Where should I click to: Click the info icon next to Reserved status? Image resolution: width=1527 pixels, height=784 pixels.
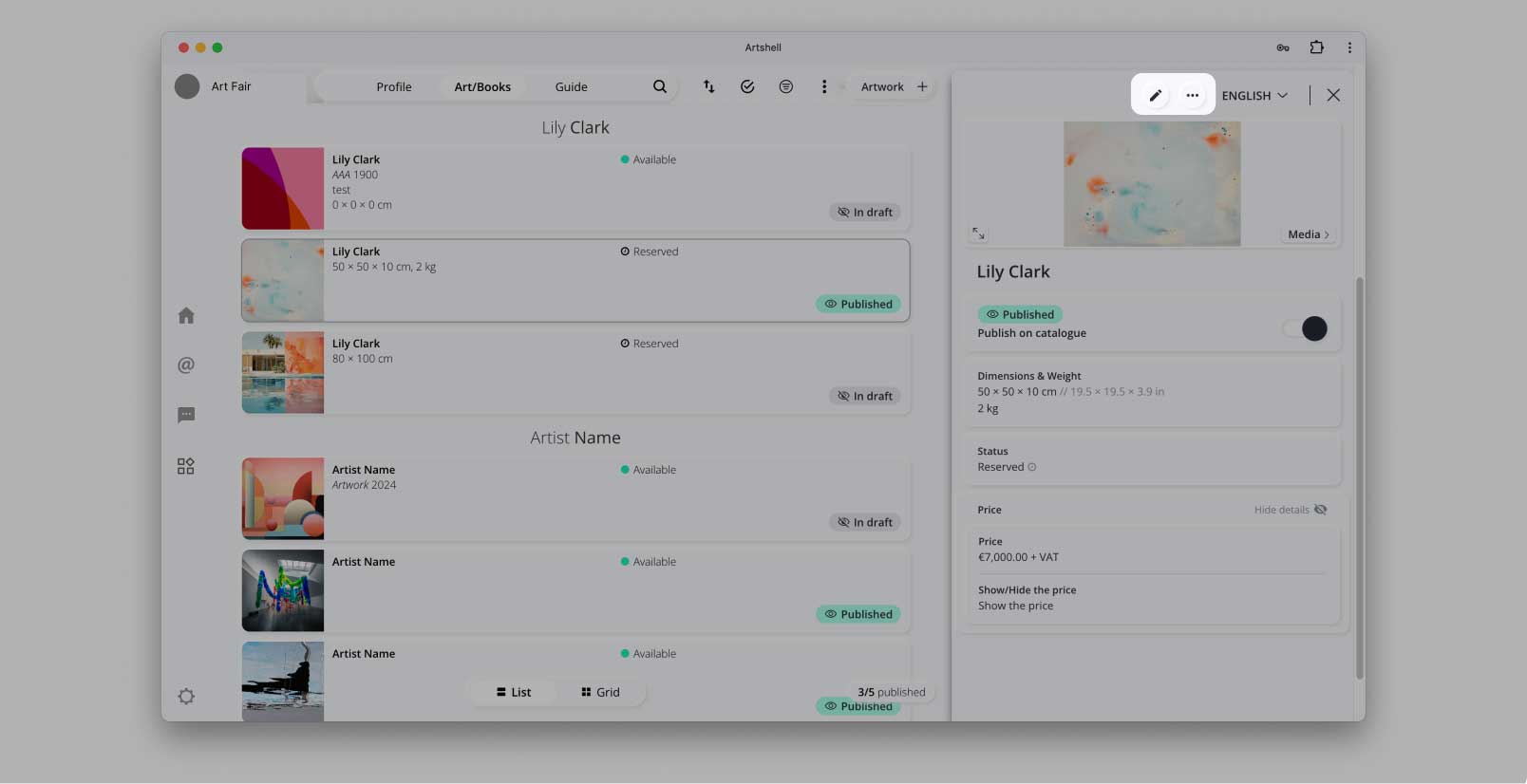pyautogui.click(x=1032, y=467)
